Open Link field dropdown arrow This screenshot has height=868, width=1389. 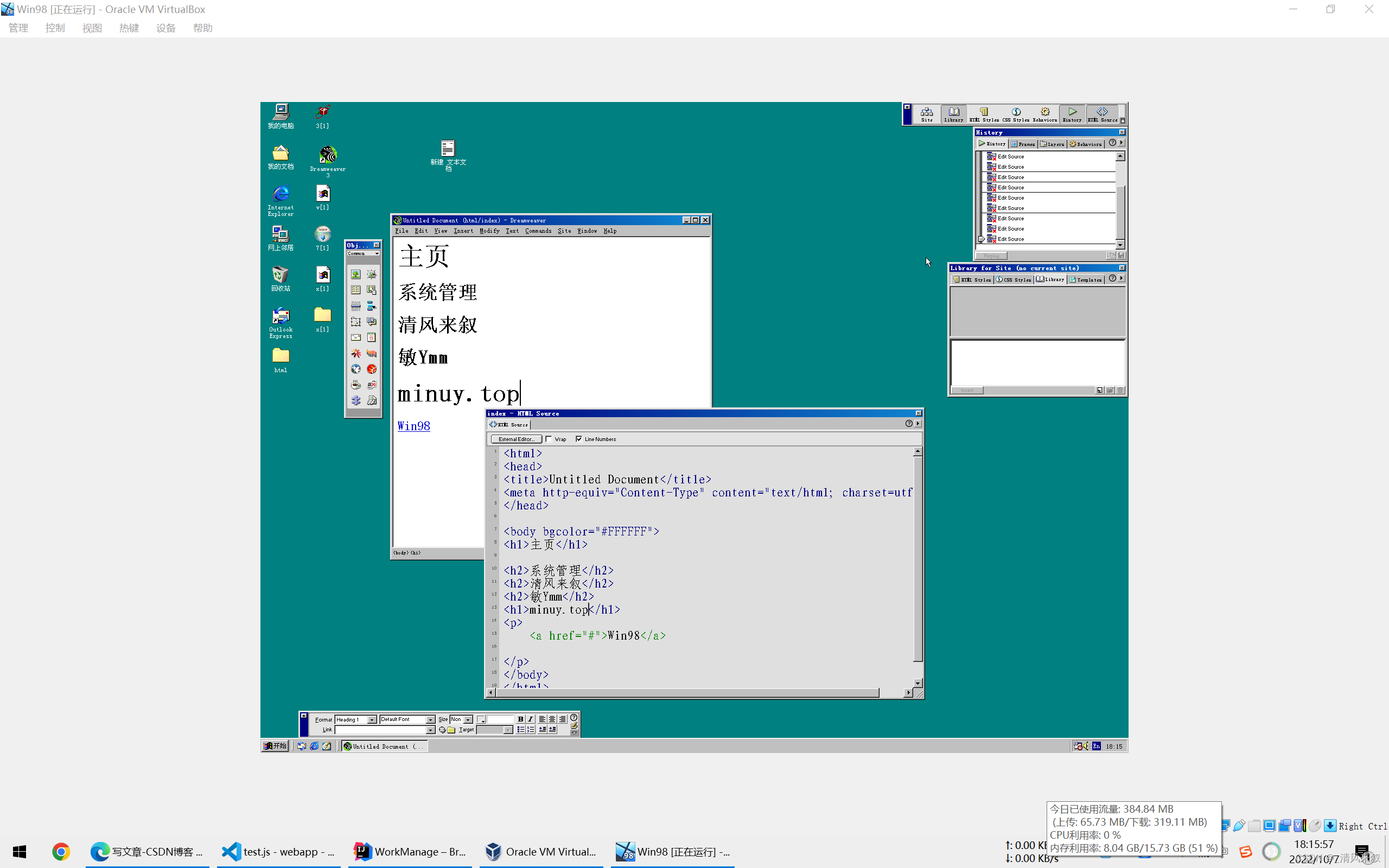(430, 730)
